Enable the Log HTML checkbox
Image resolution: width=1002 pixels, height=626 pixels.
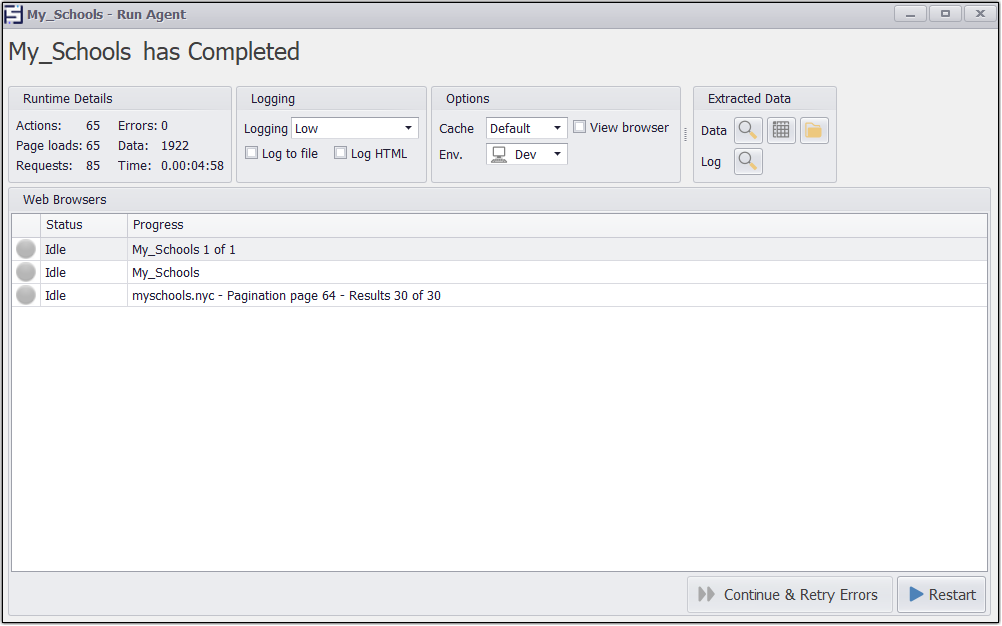341,153
